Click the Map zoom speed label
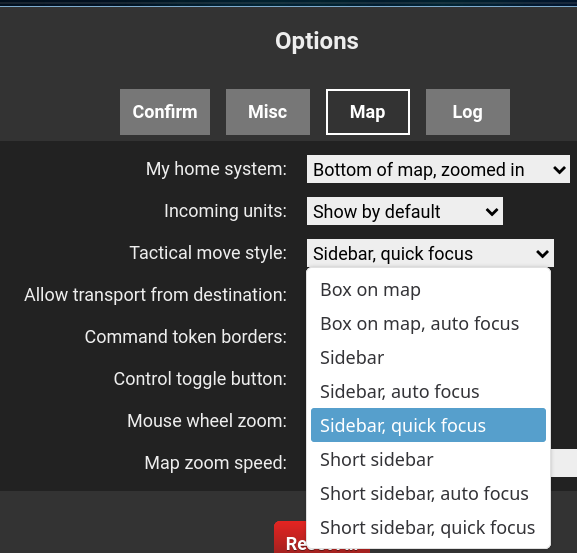Viewport: 577px width, 553px height. point(216,463)
